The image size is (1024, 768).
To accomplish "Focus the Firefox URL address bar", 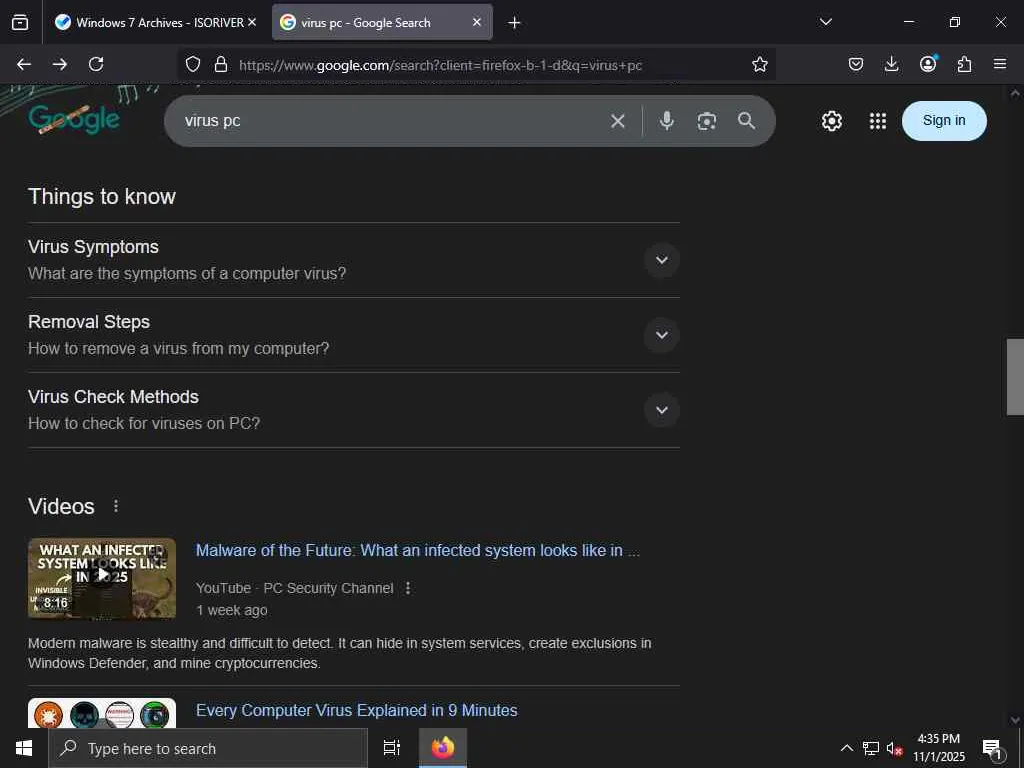I will pos(477,65).
